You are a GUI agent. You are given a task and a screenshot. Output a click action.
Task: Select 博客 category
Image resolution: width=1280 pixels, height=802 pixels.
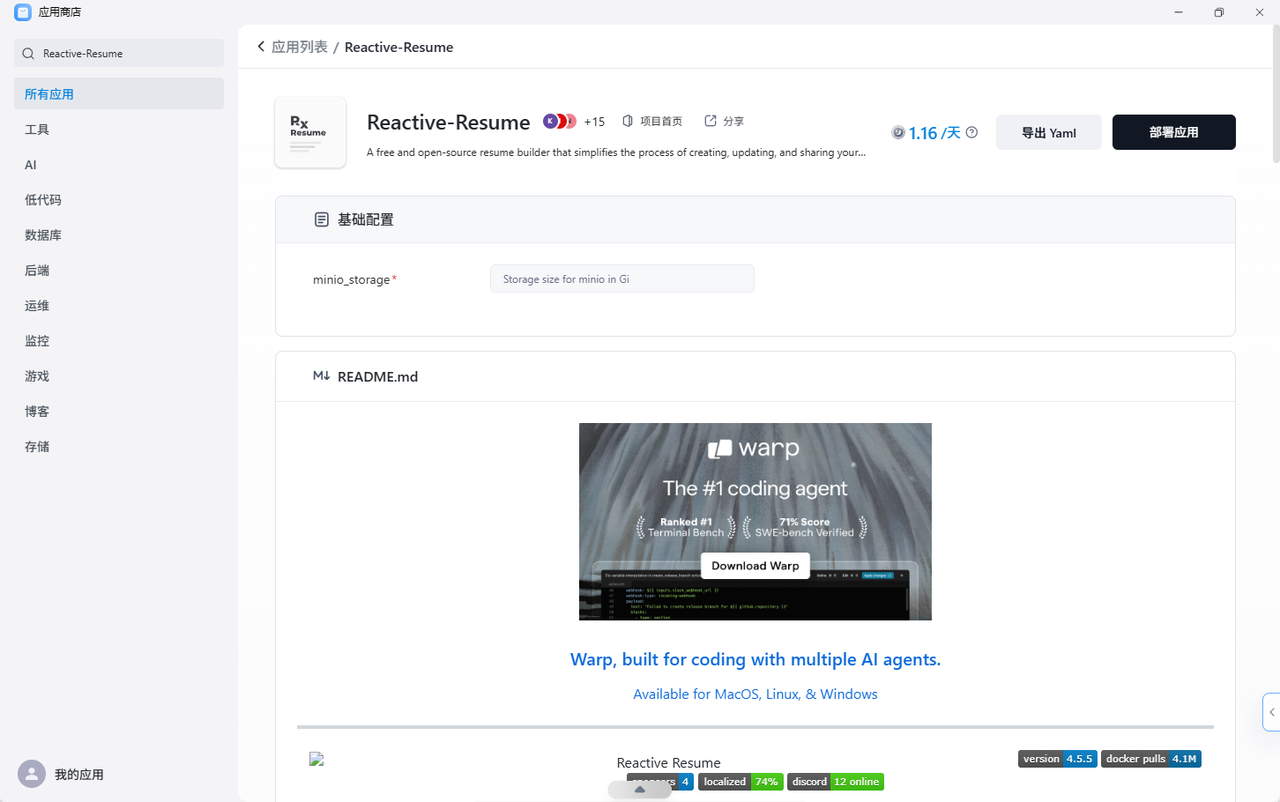119,411
